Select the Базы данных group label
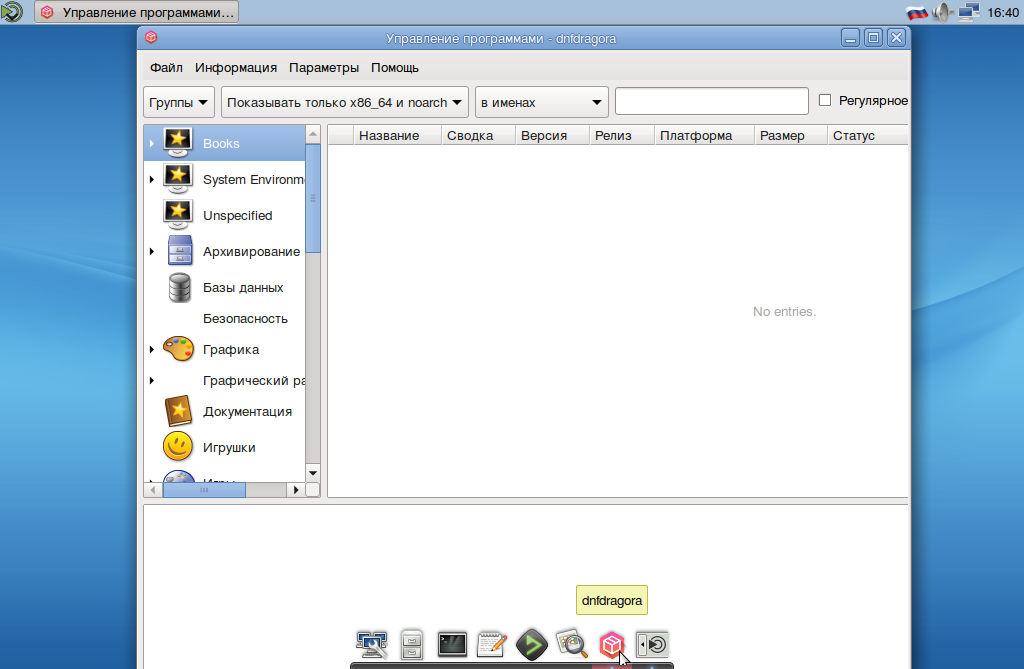 coord(243,287)
